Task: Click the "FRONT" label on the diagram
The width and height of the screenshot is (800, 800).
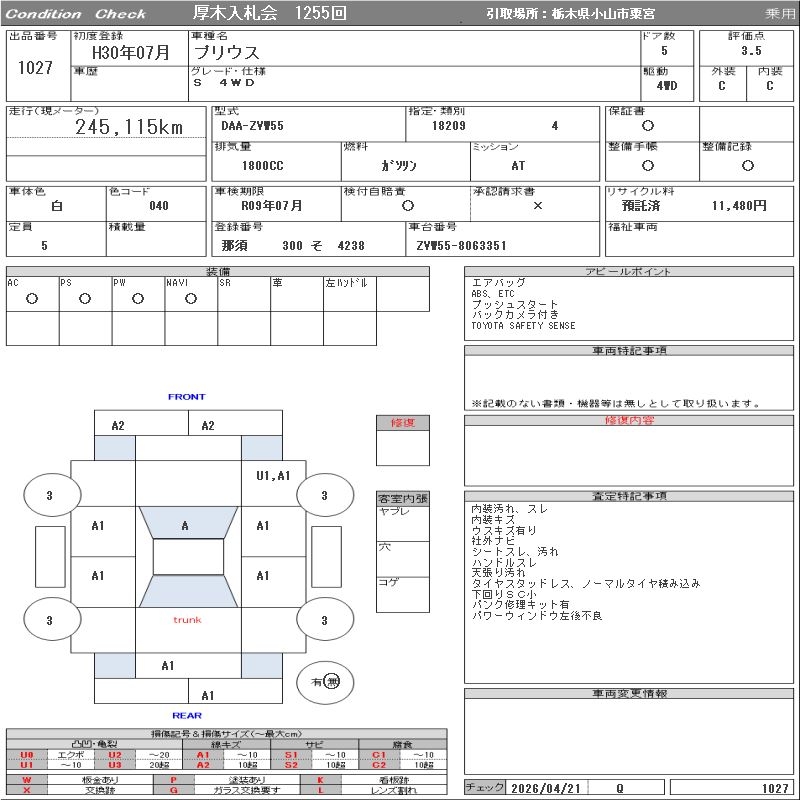Action: (x=186, y=397)
